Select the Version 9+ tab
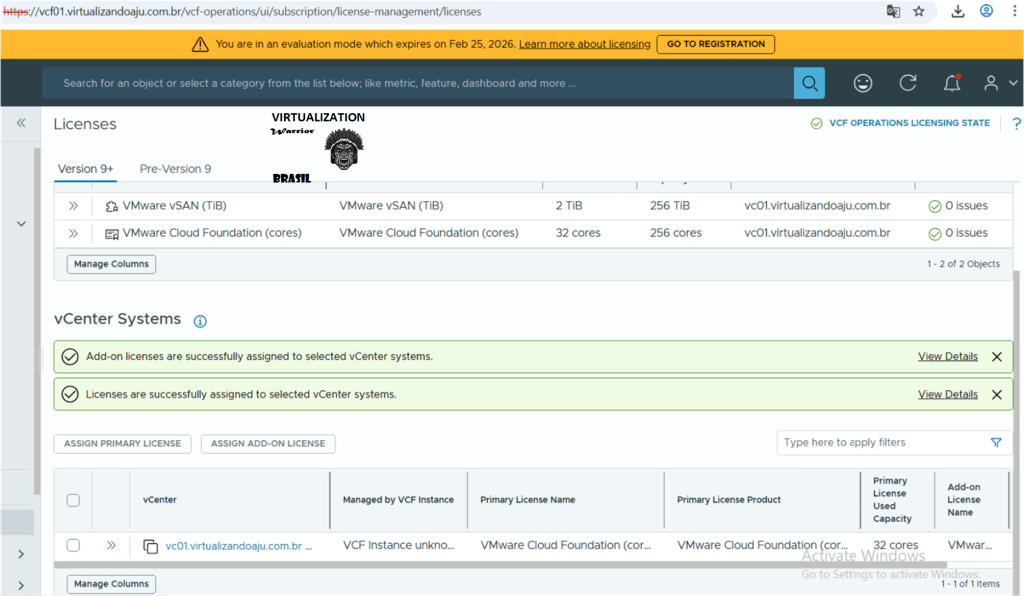Image resolution: width=1024 pixels, height=596 pixels. (x=85, y=169)
